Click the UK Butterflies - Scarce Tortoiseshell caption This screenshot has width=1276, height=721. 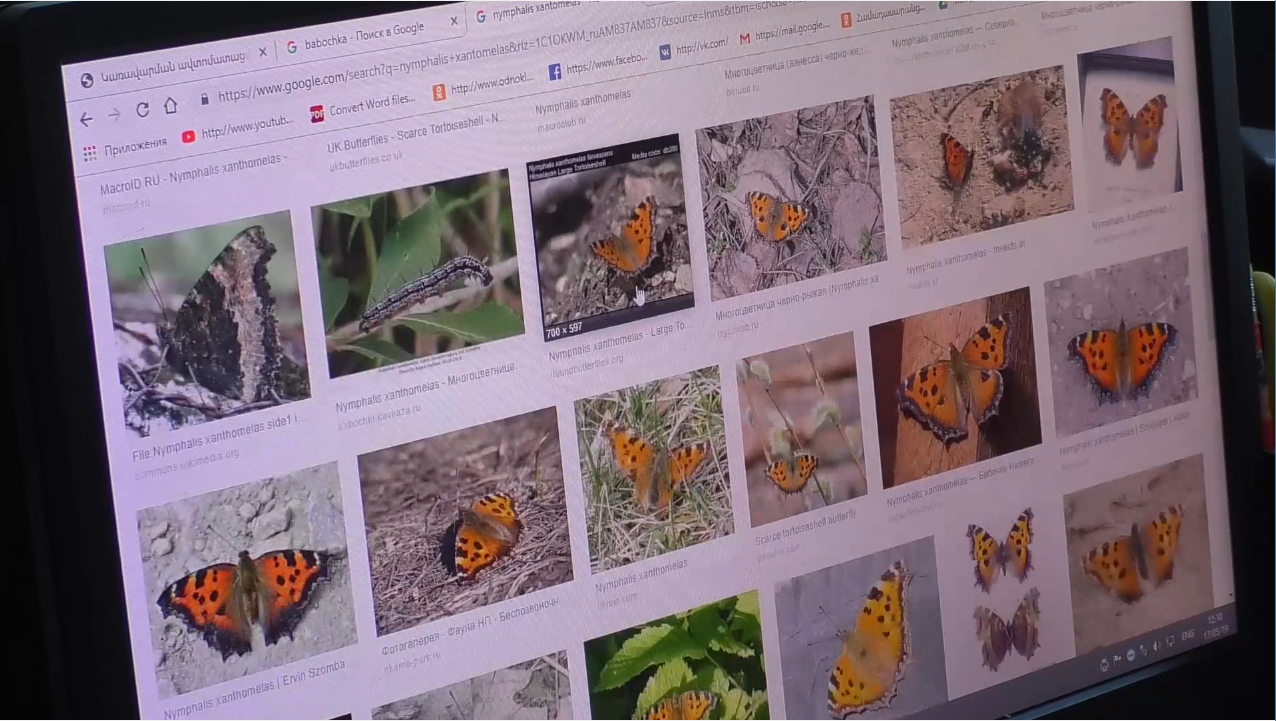click(415, 133)
